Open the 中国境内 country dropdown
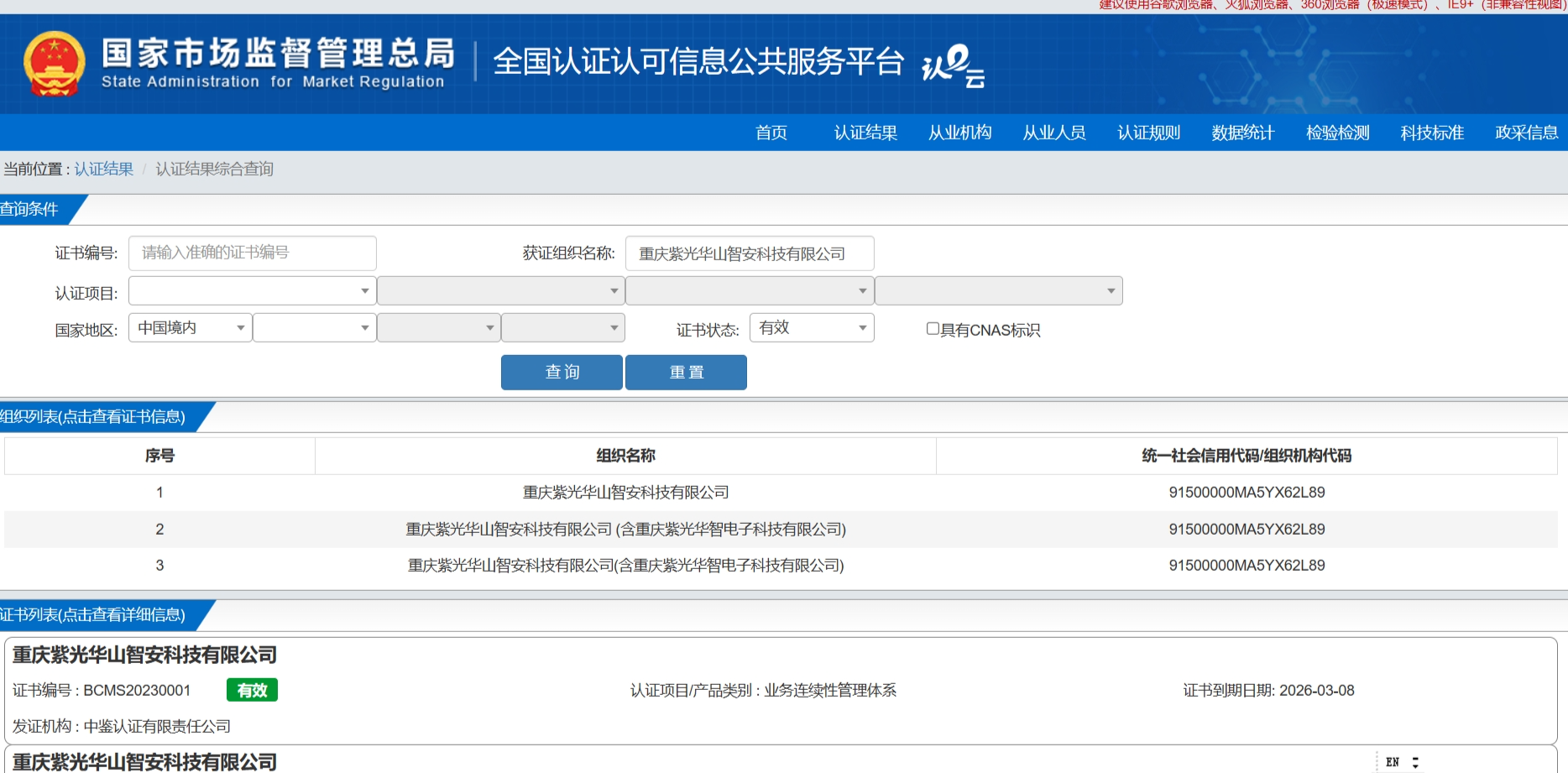 pyautogui.click(x=191, y=327)
